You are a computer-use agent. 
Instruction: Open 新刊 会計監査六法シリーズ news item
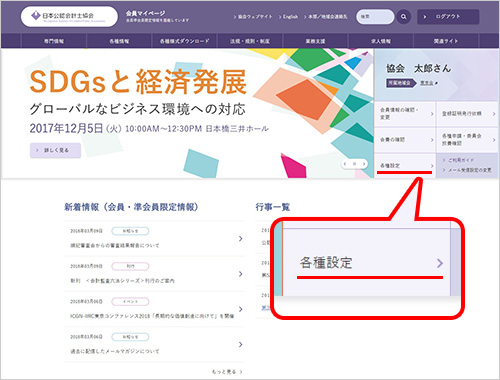click(122, 281)
